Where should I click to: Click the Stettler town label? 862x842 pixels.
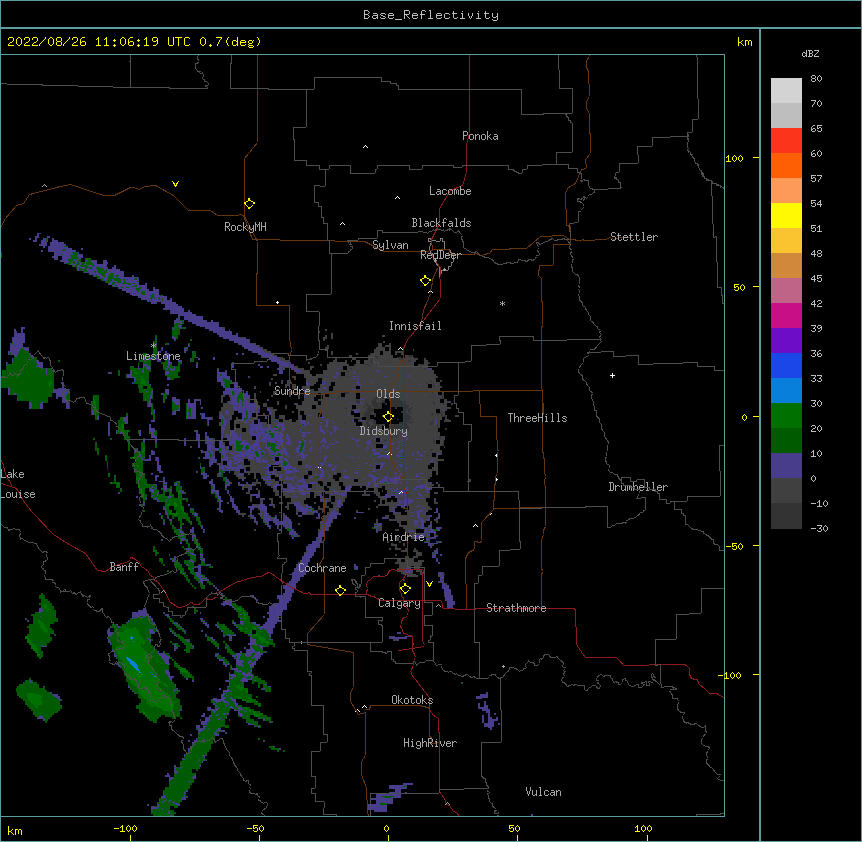pos(634,237)
